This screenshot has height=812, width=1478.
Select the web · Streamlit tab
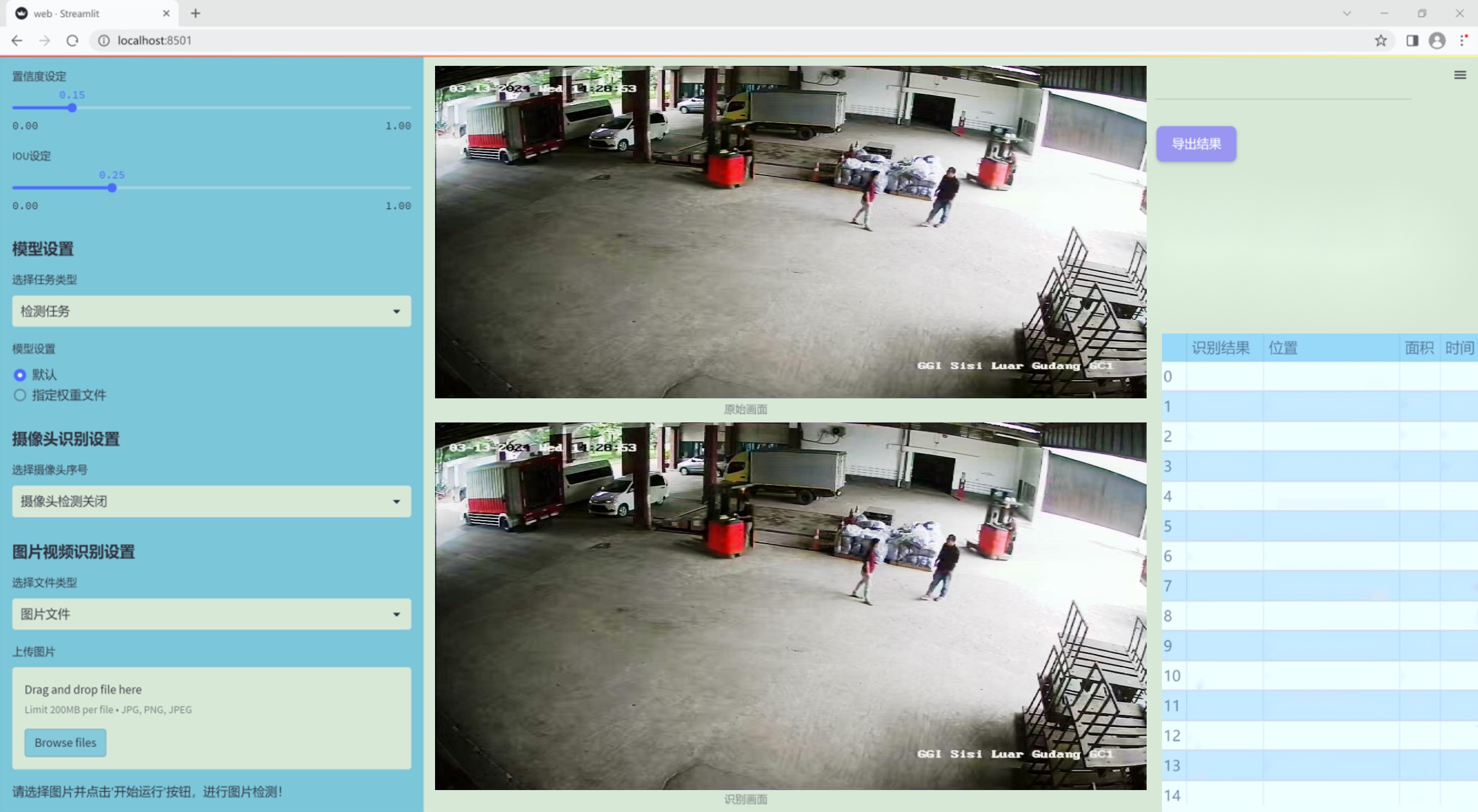(x=92, y=13)
